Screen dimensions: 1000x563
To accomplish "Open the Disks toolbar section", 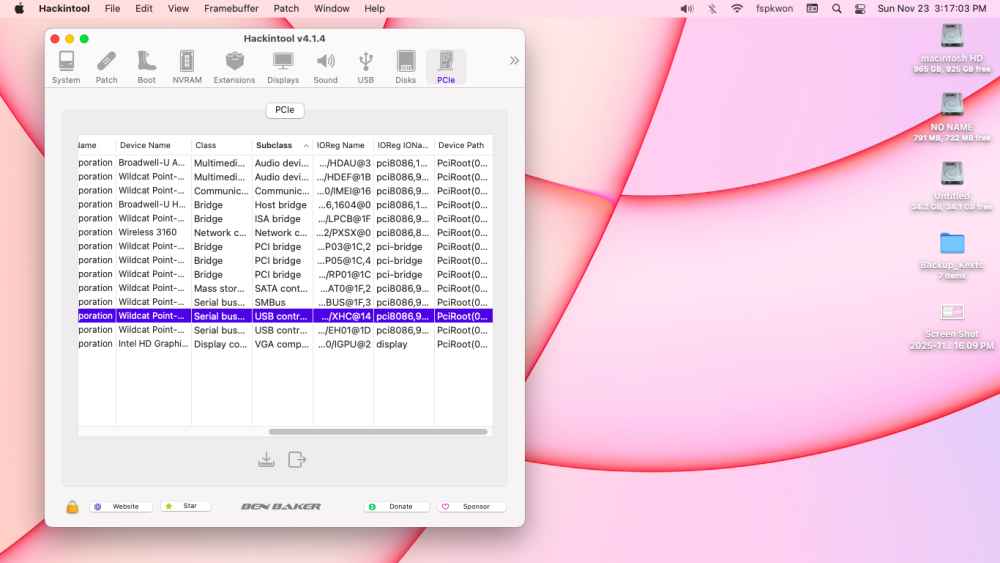I will tap(406, 67).
